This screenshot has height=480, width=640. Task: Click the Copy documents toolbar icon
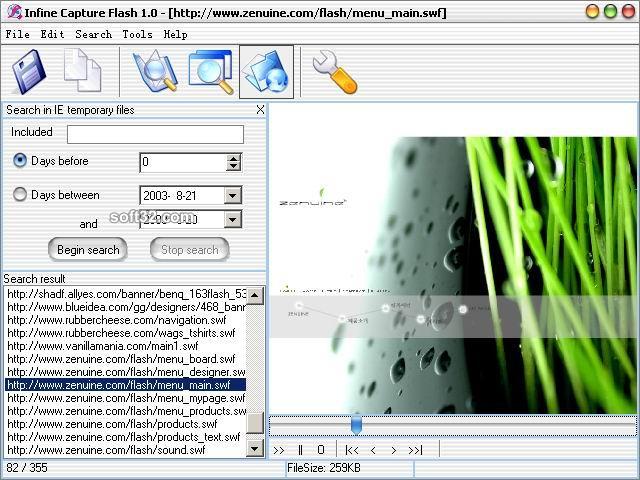click(82, 70)
